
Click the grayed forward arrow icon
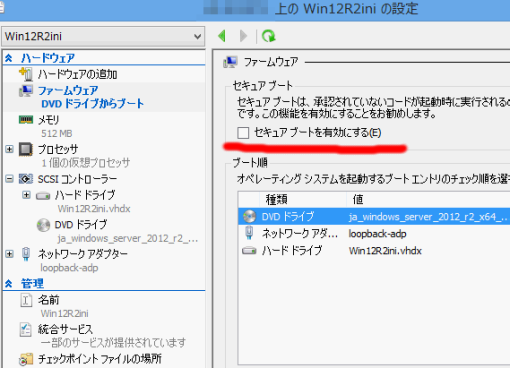click(x=244, y=36)
